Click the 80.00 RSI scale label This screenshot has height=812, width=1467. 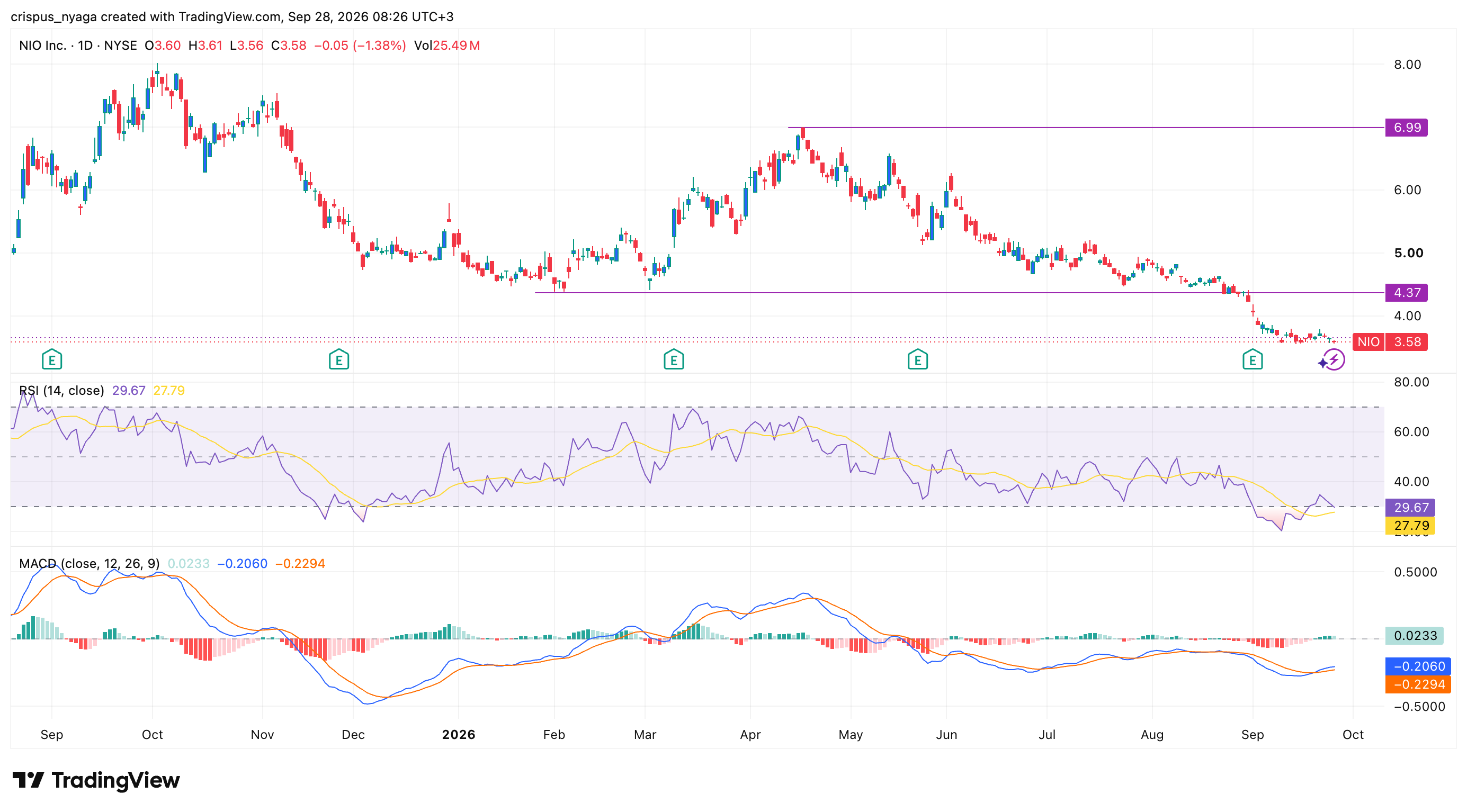click(x=1411, y=382)
